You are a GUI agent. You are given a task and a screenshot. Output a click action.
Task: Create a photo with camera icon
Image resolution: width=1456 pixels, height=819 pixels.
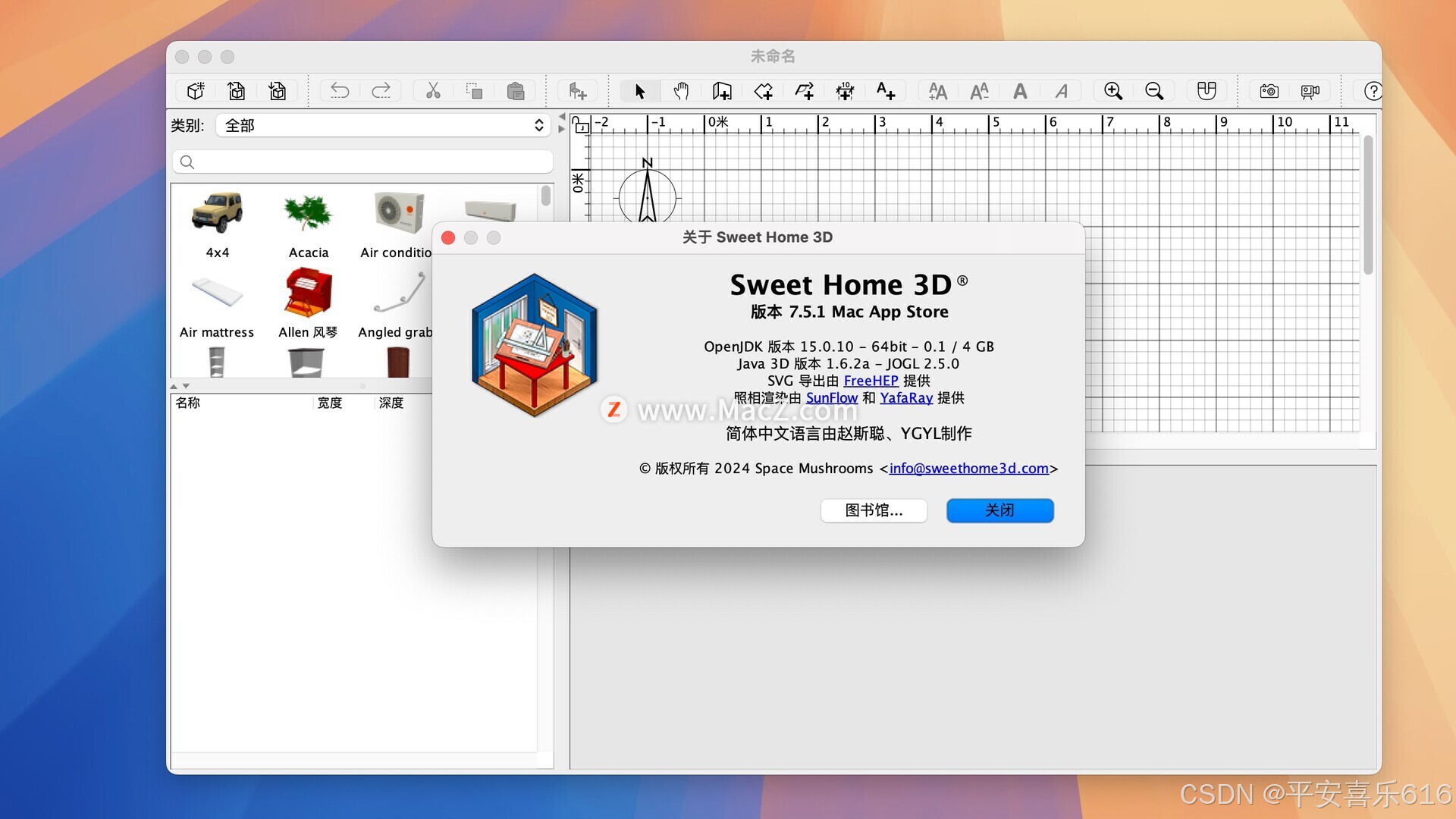pyautogui.click(x=1269, y=91)
